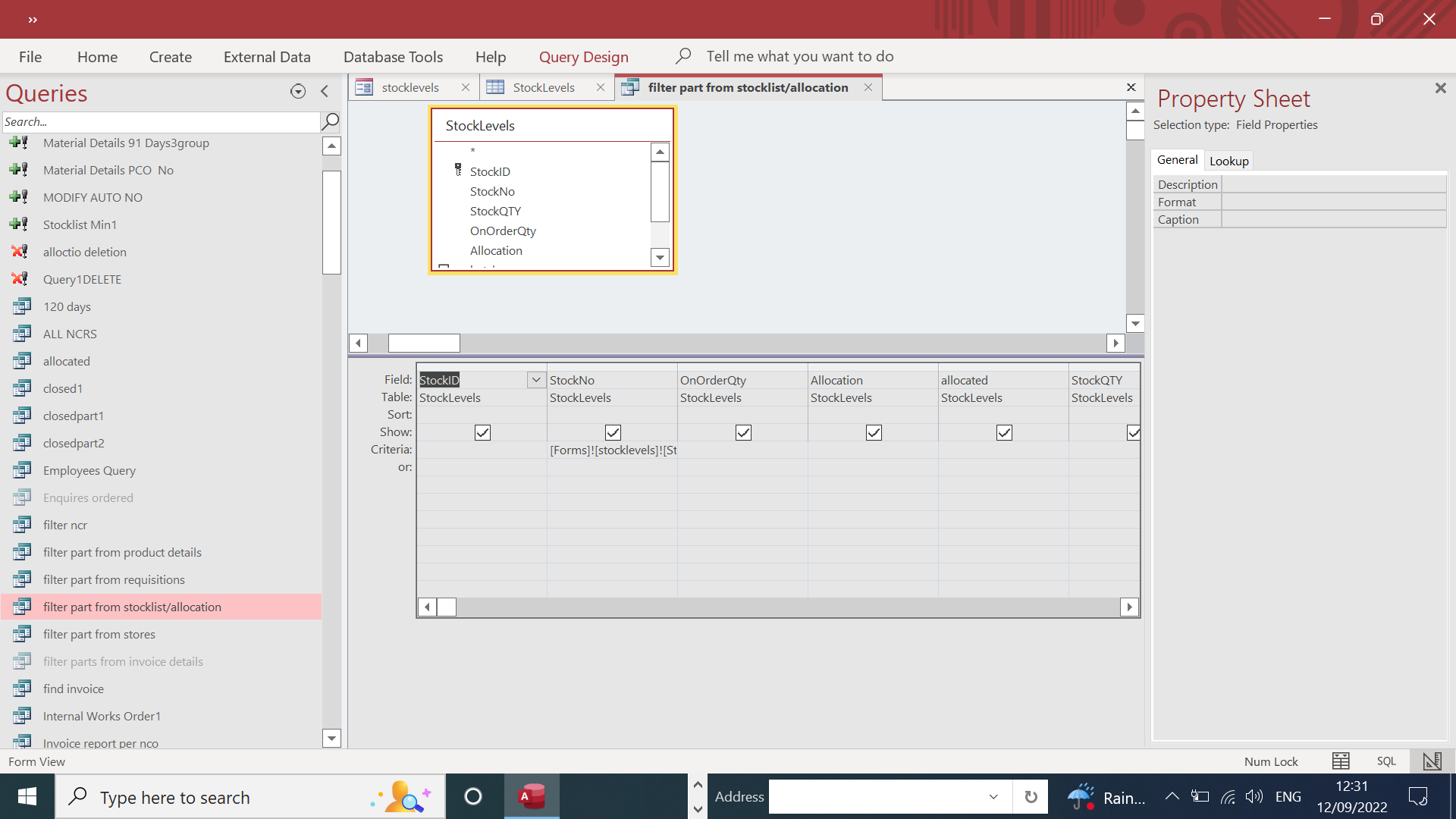
Task: Click the magnifier icon in Queries search
Action: pos(331,121)
